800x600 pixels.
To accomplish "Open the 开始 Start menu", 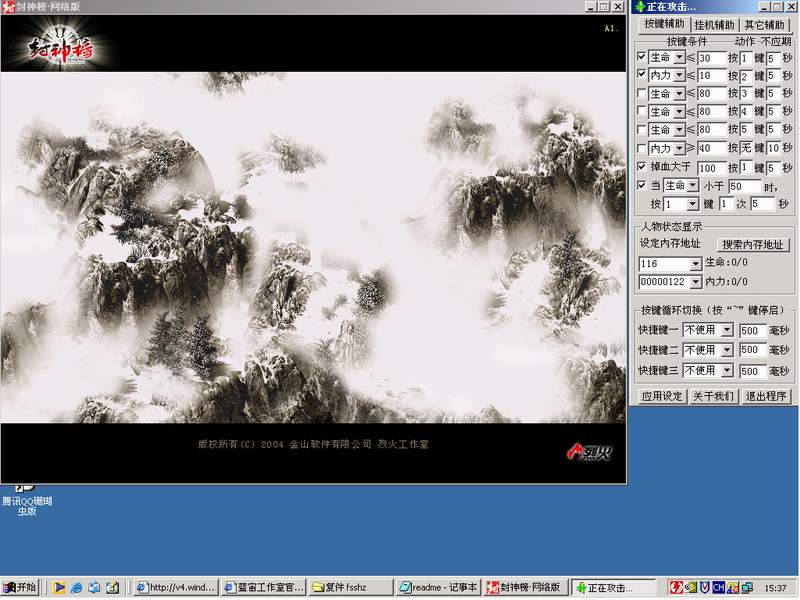I will click(x=19, y=588).
